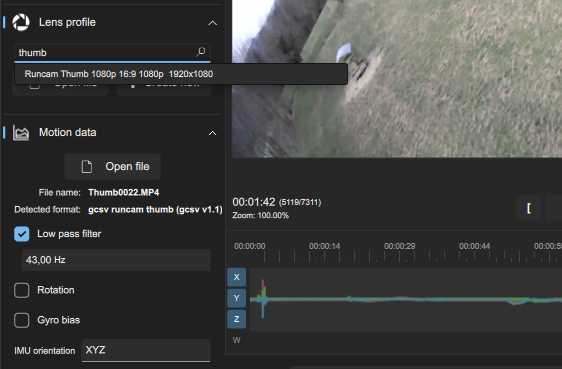Toggle the W axis graph label
Screen dimensions: 562x369
pyautogui.click(x=237, y=340)
